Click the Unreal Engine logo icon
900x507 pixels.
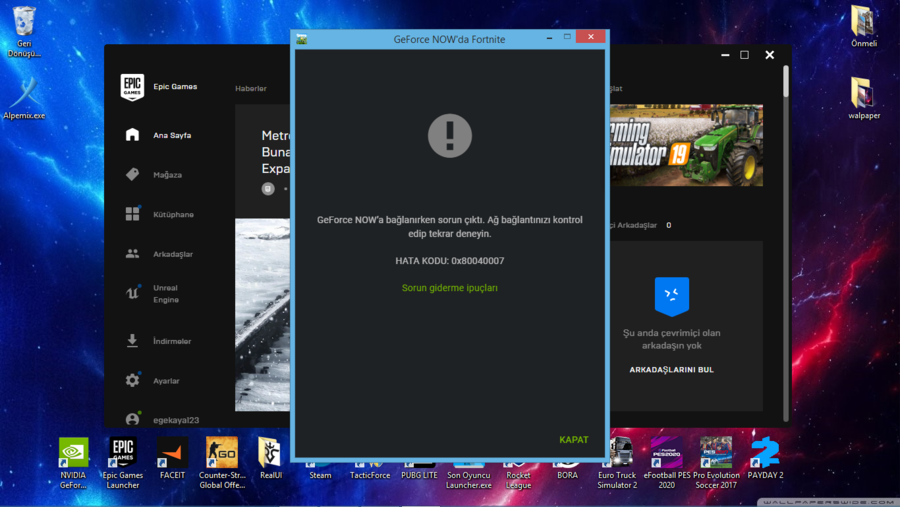pyautogui.click(x=132, y=293)
